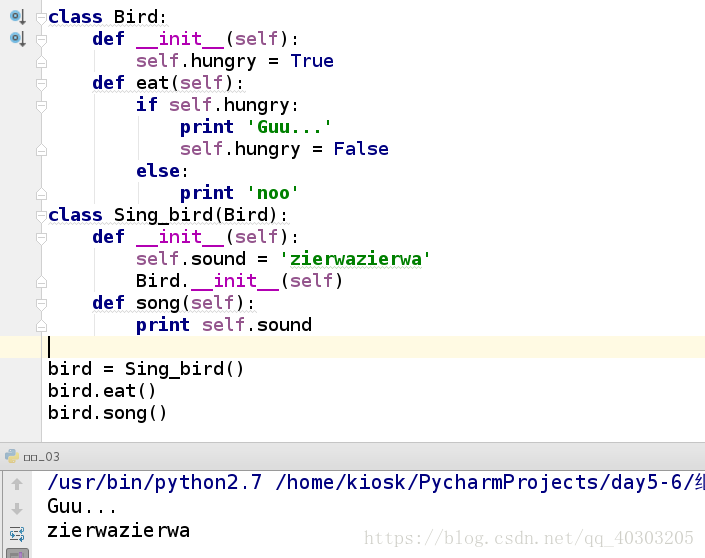The image size is (705, 558).
Task: Click fold-end marker beside print self.sound
Action: (41, 326)
